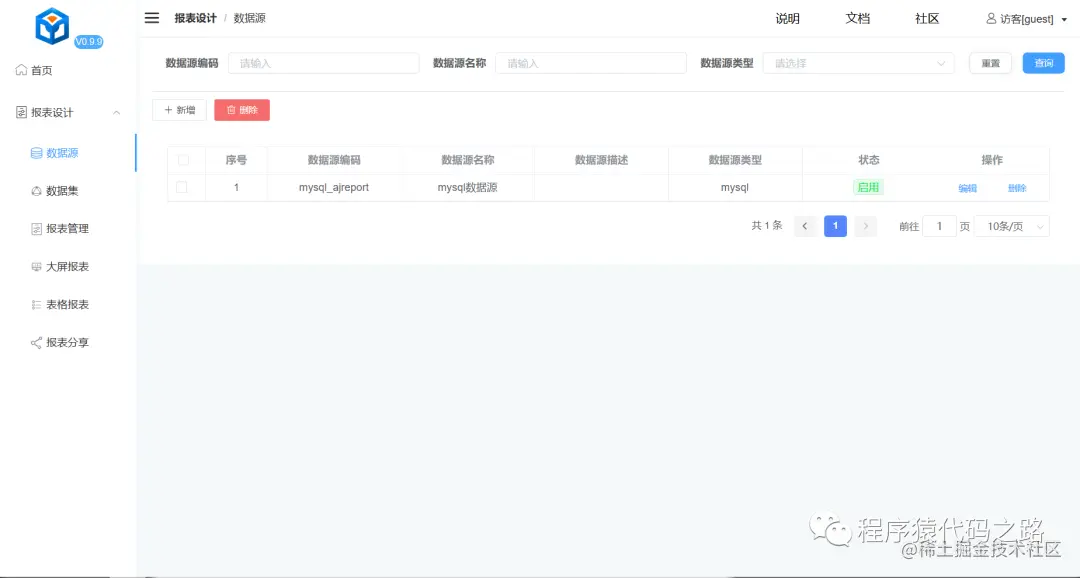
Task: Open the 文档 top navigation link
Action: coord(858,19)
